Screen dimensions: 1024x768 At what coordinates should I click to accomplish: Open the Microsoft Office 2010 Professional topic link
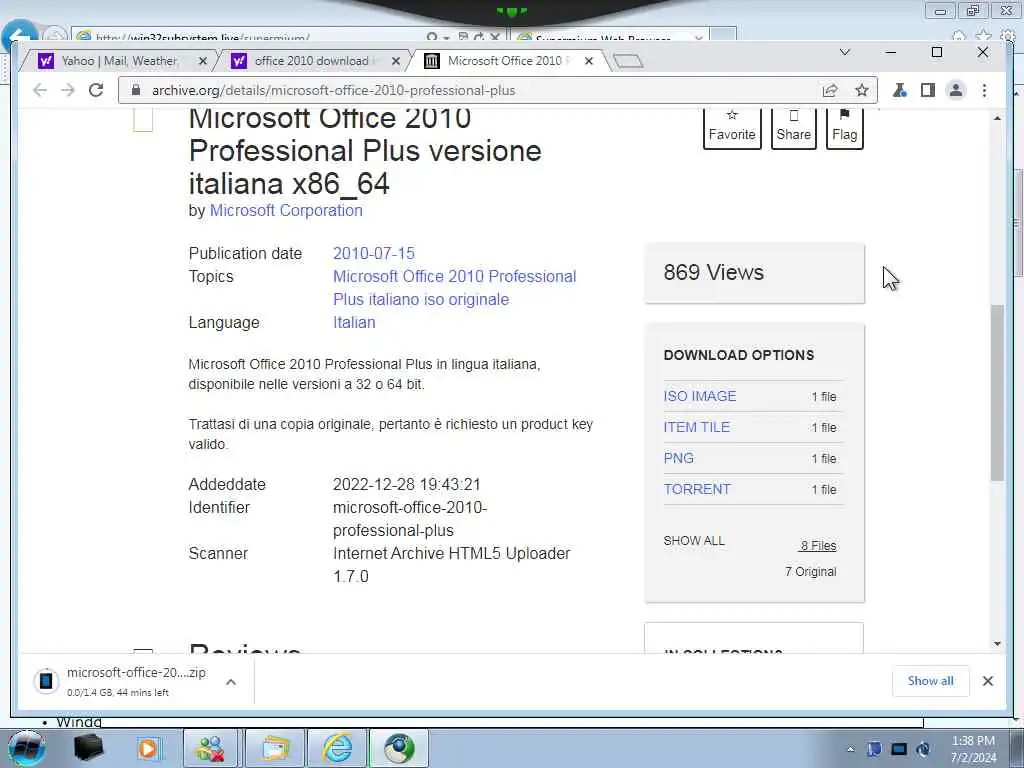coord(455,288)
